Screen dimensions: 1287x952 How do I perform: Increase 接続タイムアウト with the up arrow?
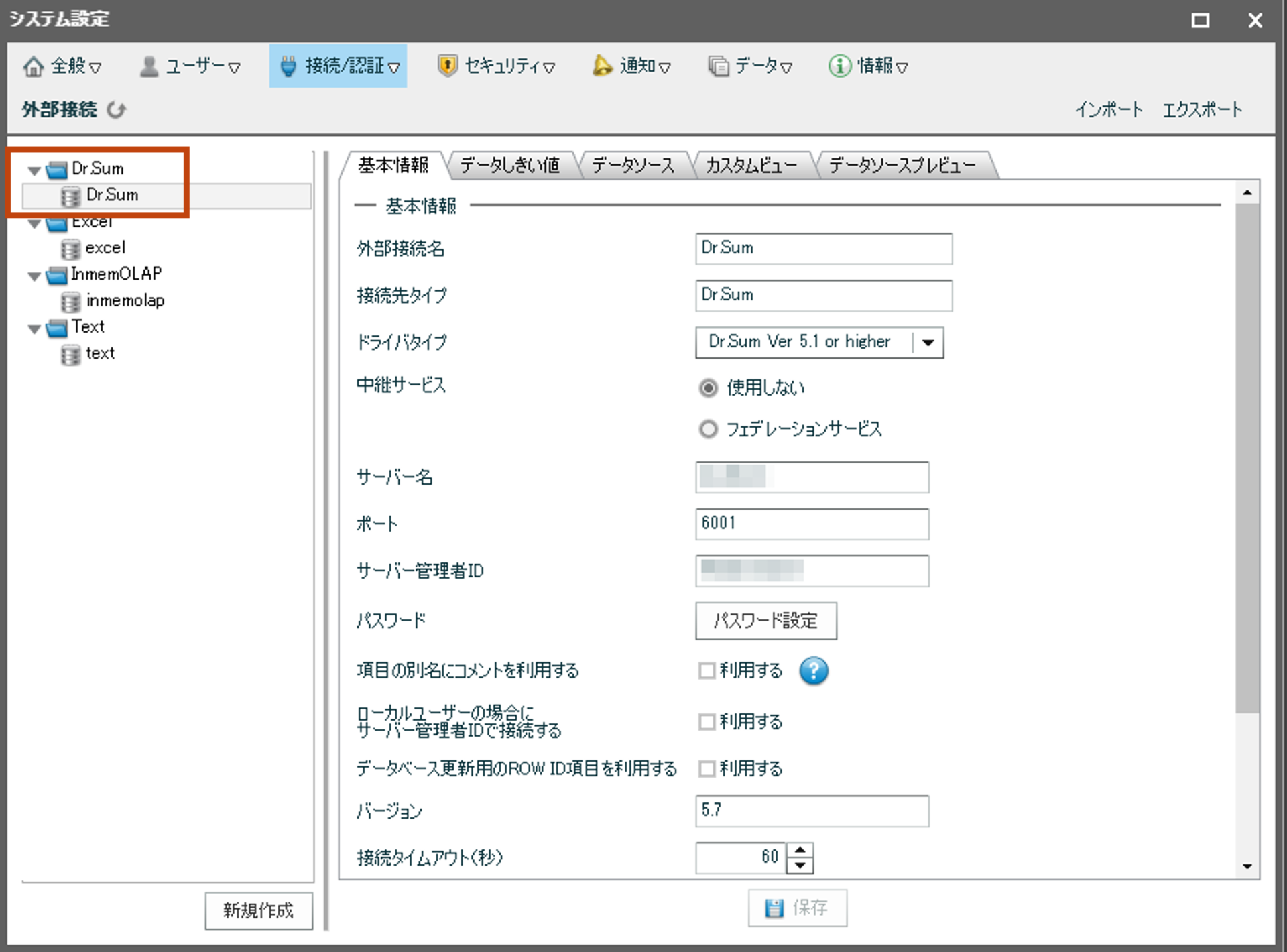[x=800, y=850]
